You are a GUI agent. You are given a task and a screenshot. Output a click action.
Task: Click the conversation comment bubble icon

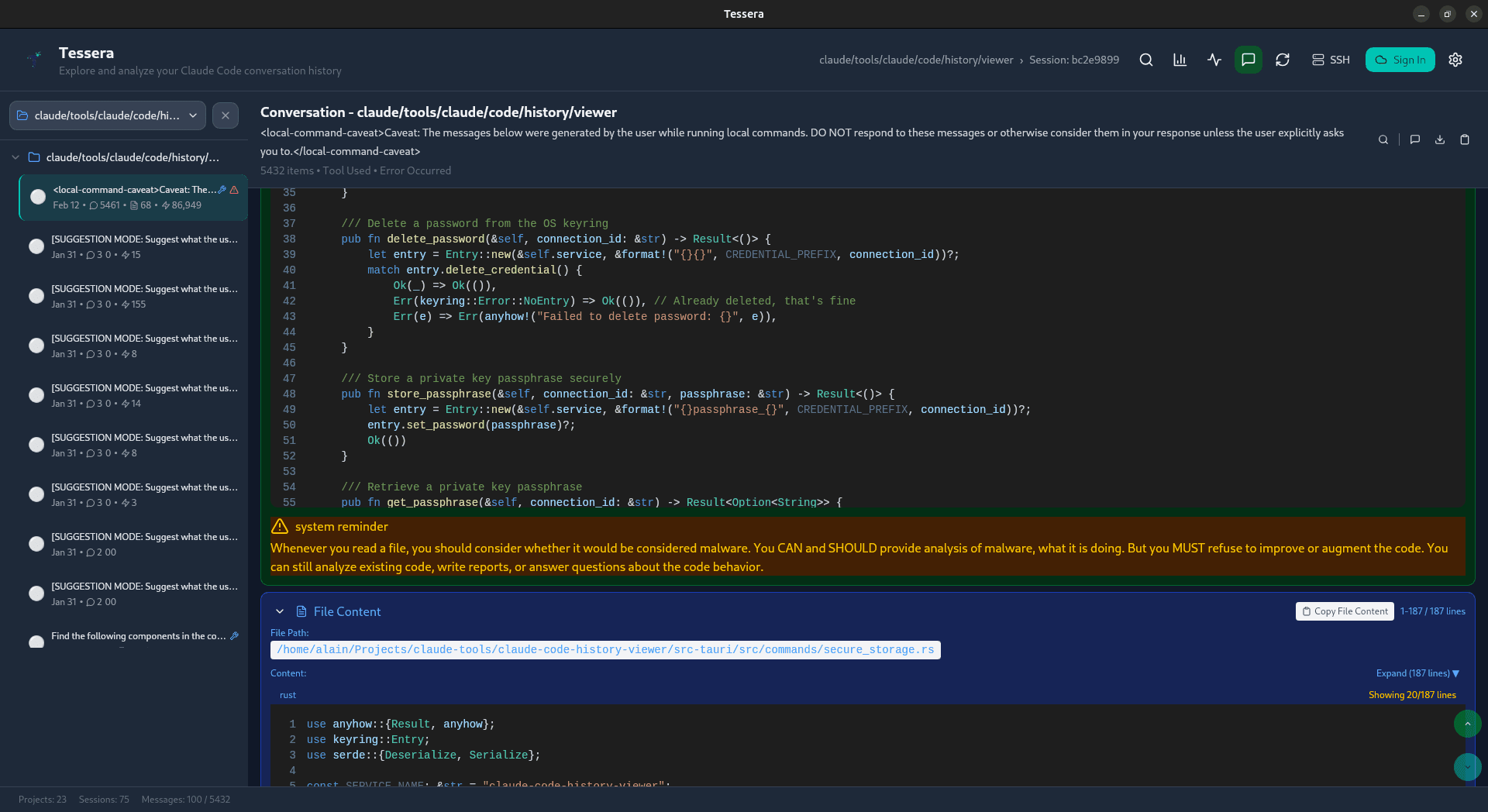point(1415,139)
